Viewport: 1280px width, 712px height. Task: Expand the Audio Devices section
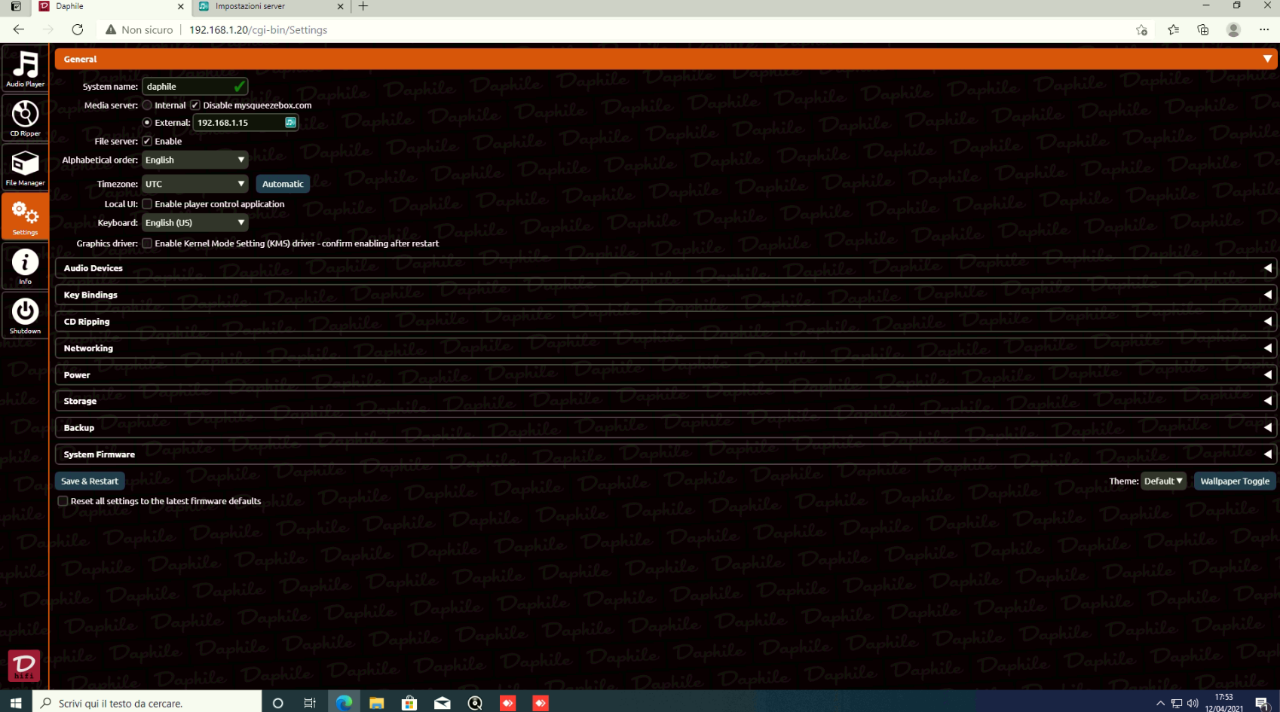(x=665, y=268)
